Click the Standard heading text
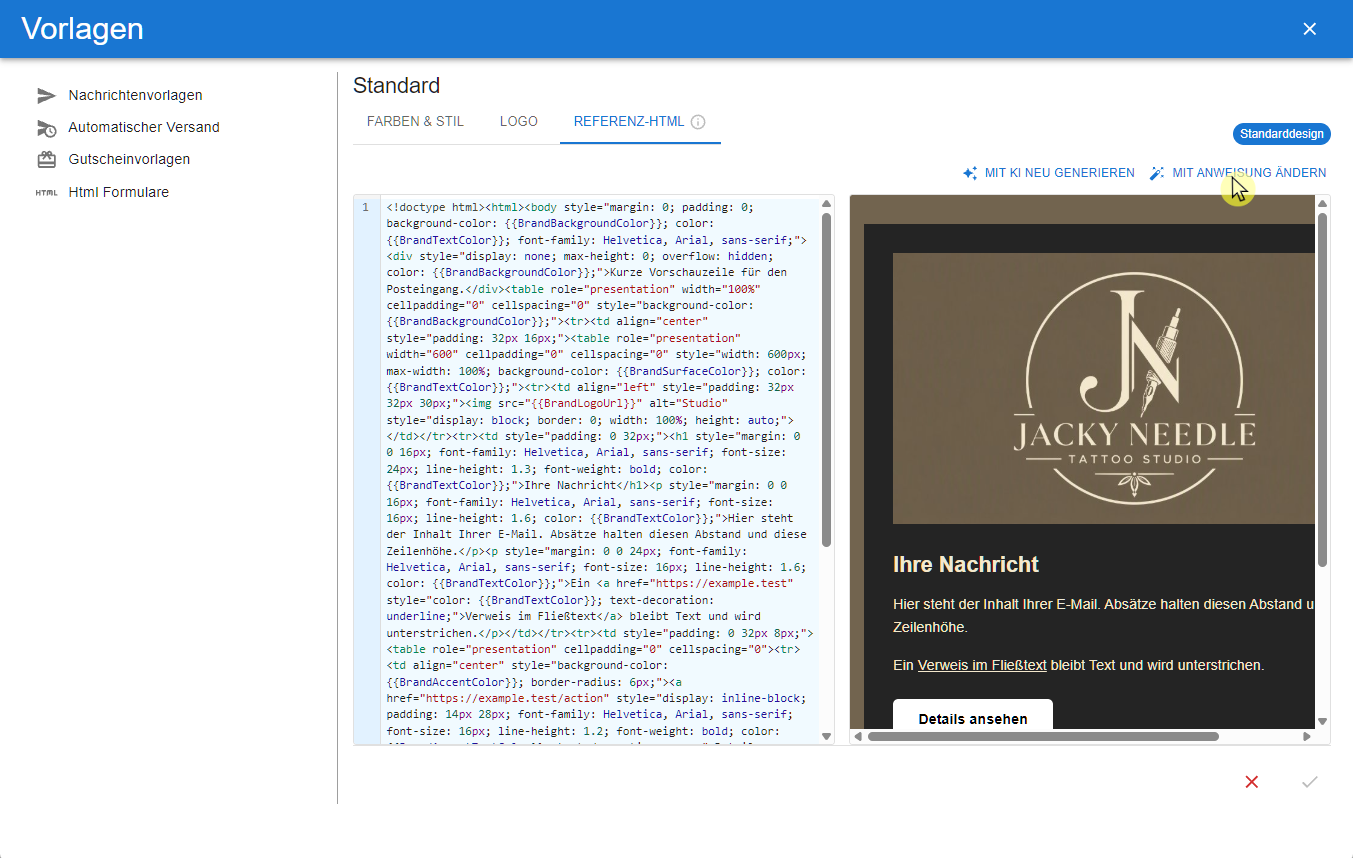 pyautogui.click(x=396, y=86)
